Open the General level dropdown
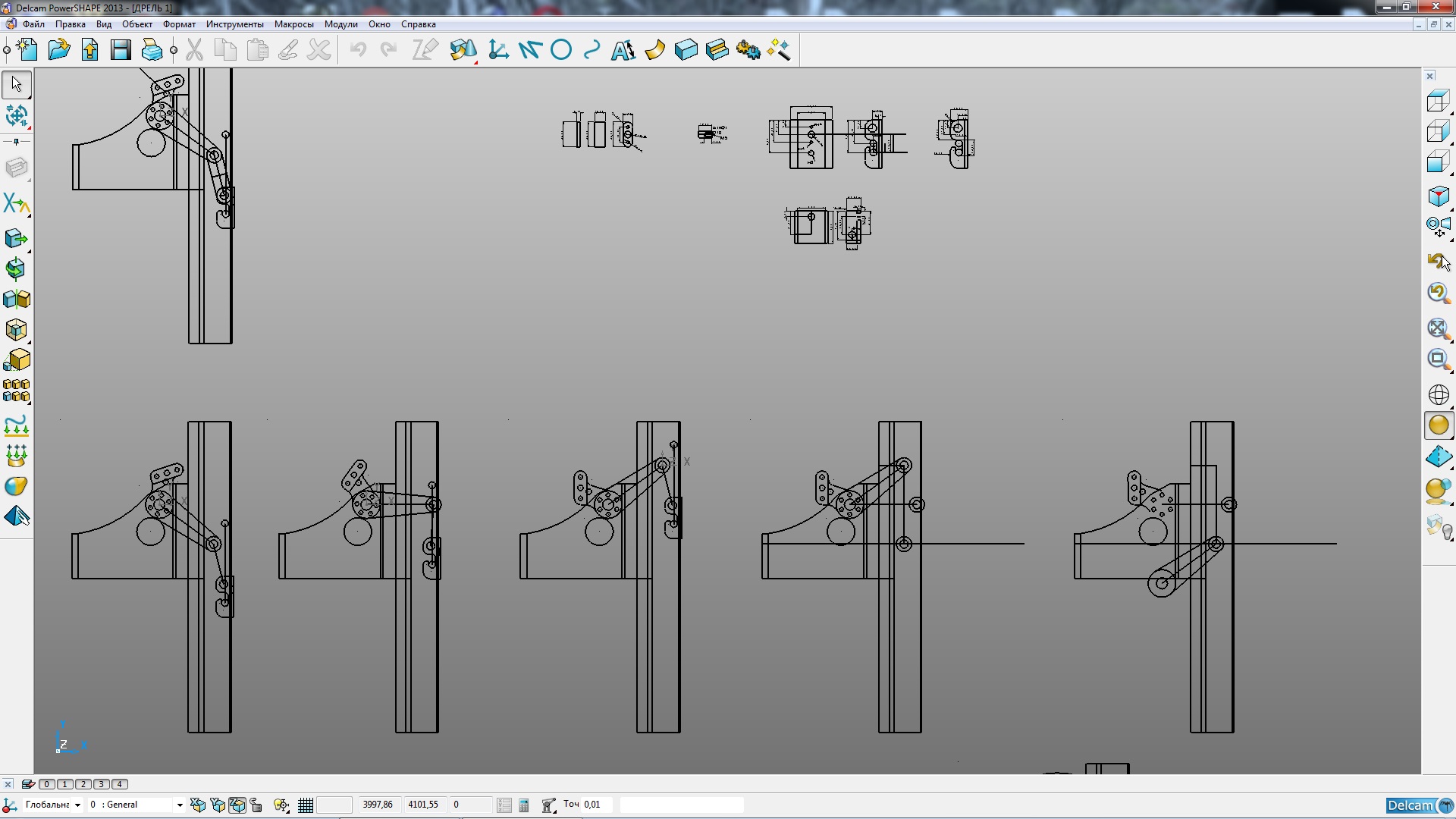1456x819 pixels. (180, 805)
